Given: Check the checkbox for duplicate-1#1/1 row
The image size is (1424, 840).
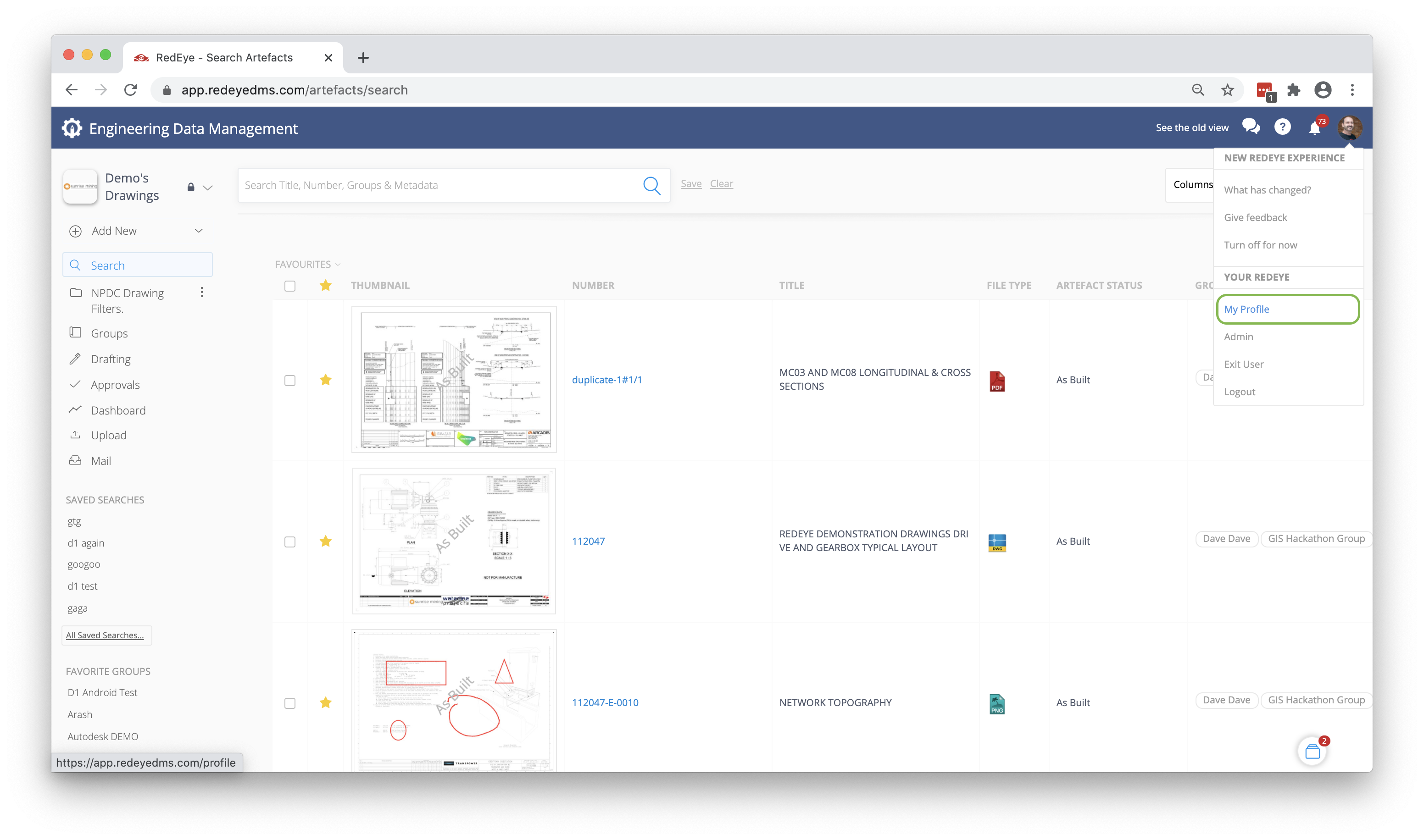Looking at the screenshot, I should pyautogui.click(x=290, y=381).
